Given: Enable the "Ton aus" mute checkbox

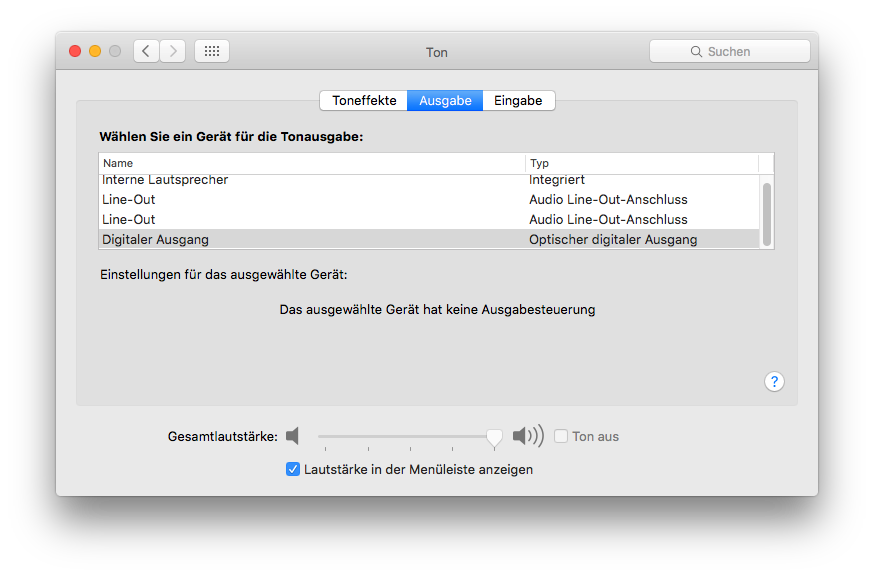Looking at the screenshot, I should pos(561,436).
